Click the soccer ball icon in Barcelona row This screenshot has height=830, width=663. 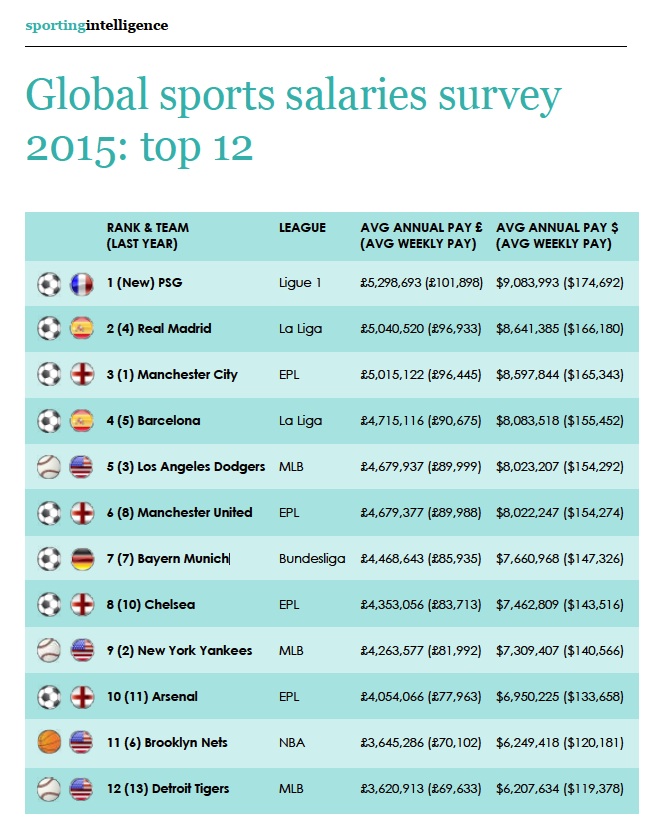(49, 421)
